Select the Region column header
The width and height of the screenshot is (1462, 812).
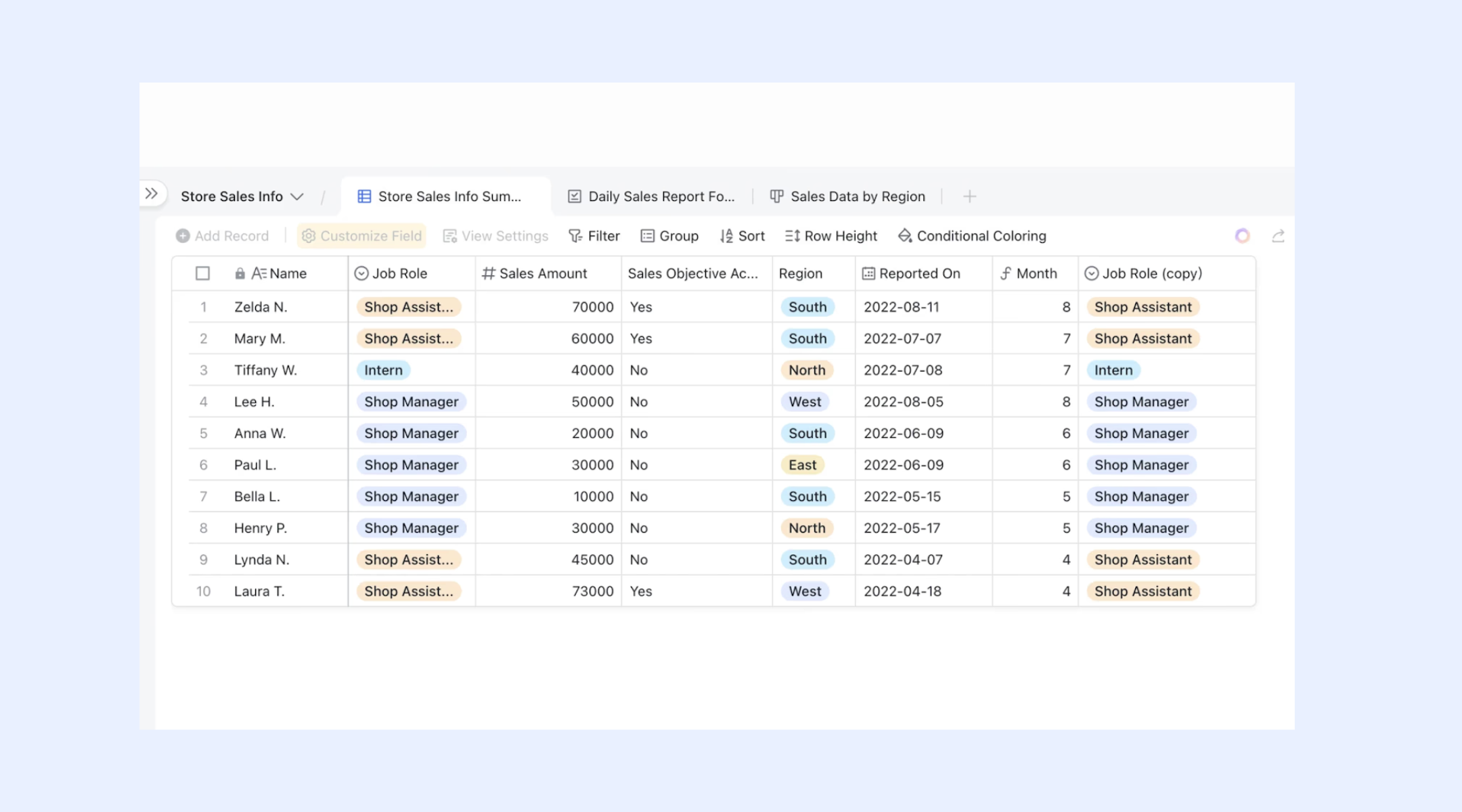tap(814, 273)
